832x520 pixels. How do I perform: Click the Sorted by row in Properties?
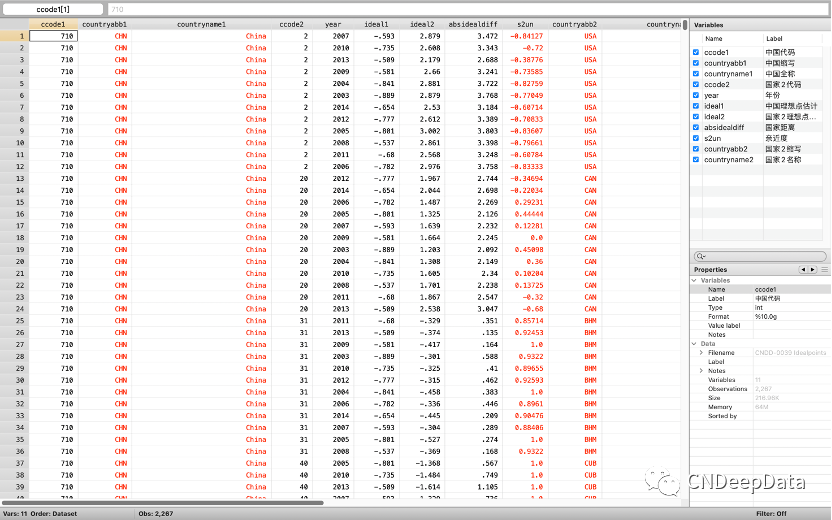click(761, 416)
